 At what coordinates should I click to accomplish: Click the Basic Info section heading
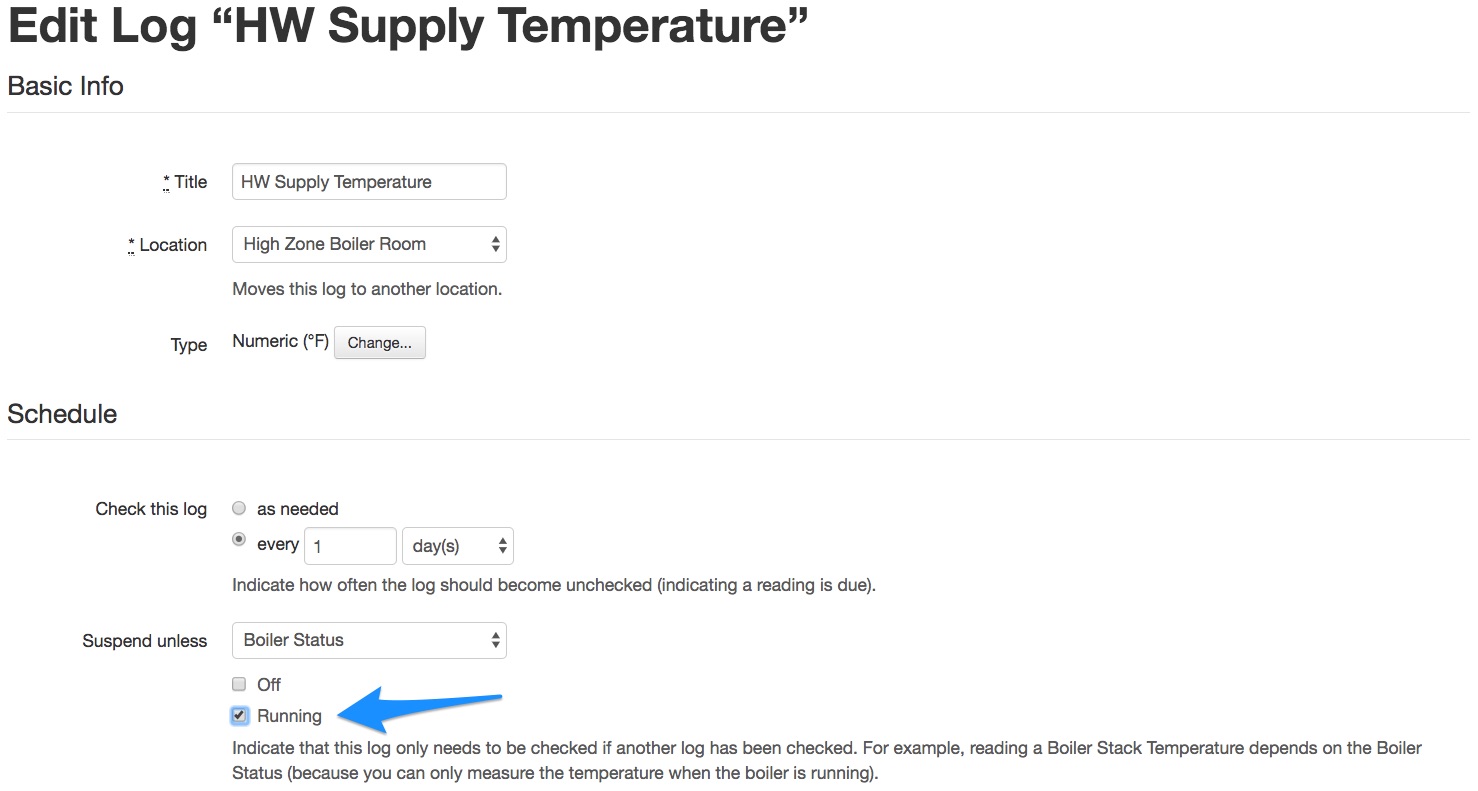coord(66,86)
